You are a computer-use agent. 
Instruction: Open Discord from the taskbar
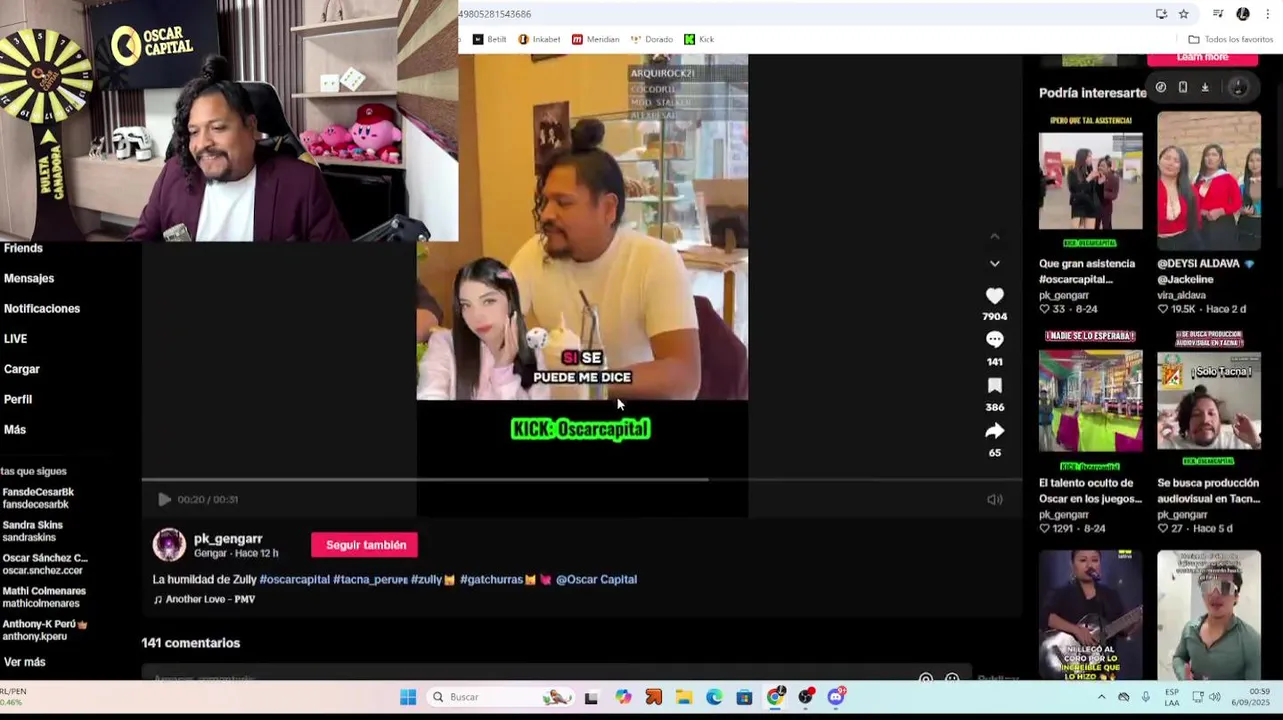pos(836,697)
